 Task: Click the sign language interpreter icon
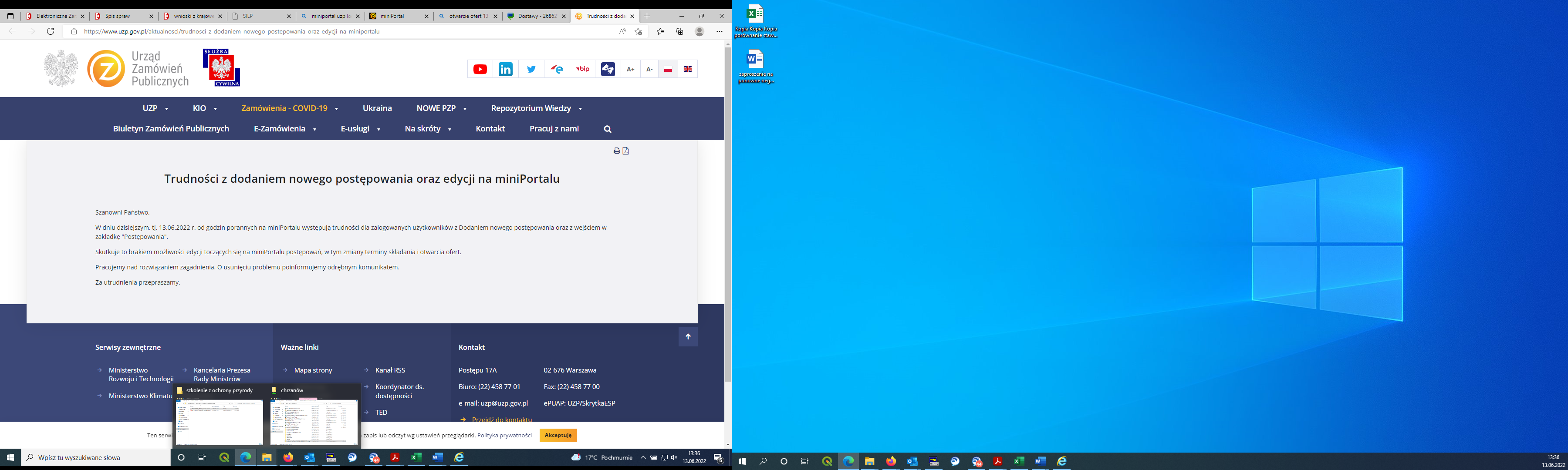click(x=608, y=69)
